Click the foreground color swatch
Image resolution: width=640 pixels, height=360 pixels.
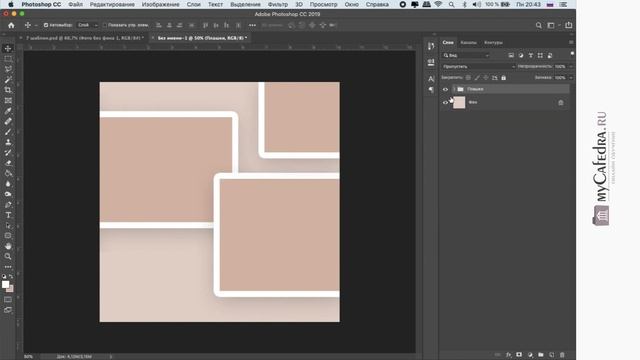click(5, 284)
